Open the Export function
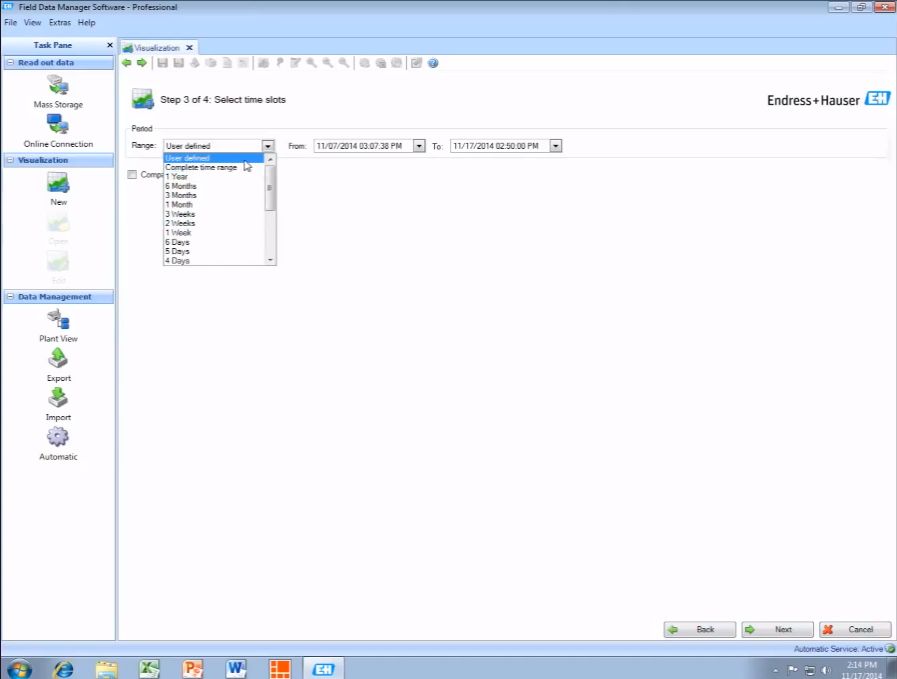897x679 pixels. [x=58, y=366]
